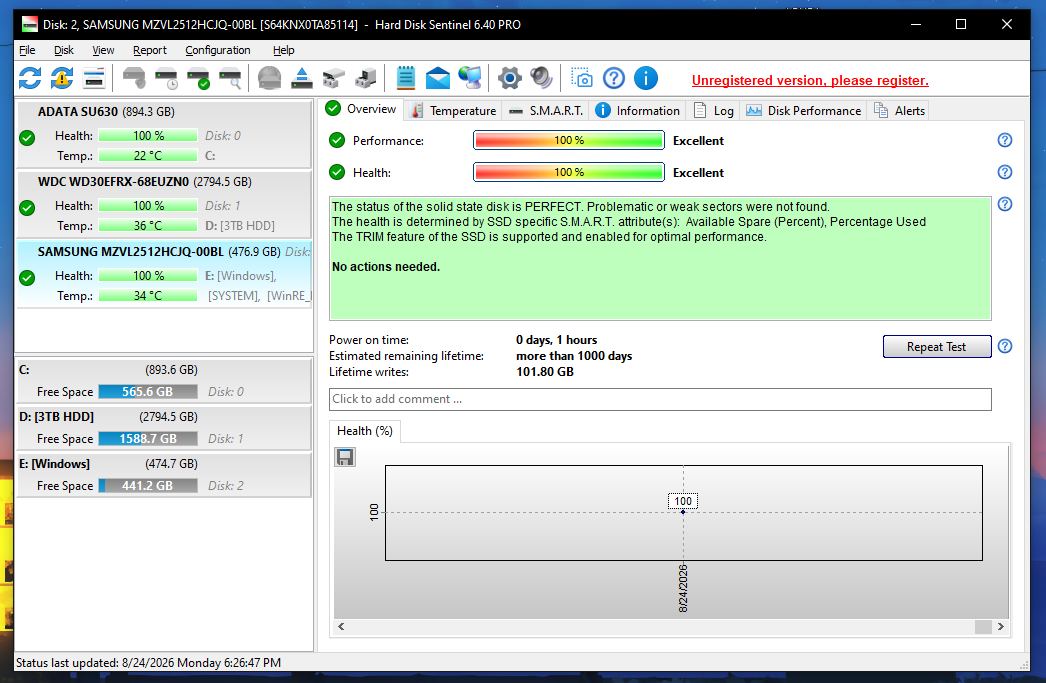
Task: Switch to the Alerts tab
Action: (x=900, y=111)
